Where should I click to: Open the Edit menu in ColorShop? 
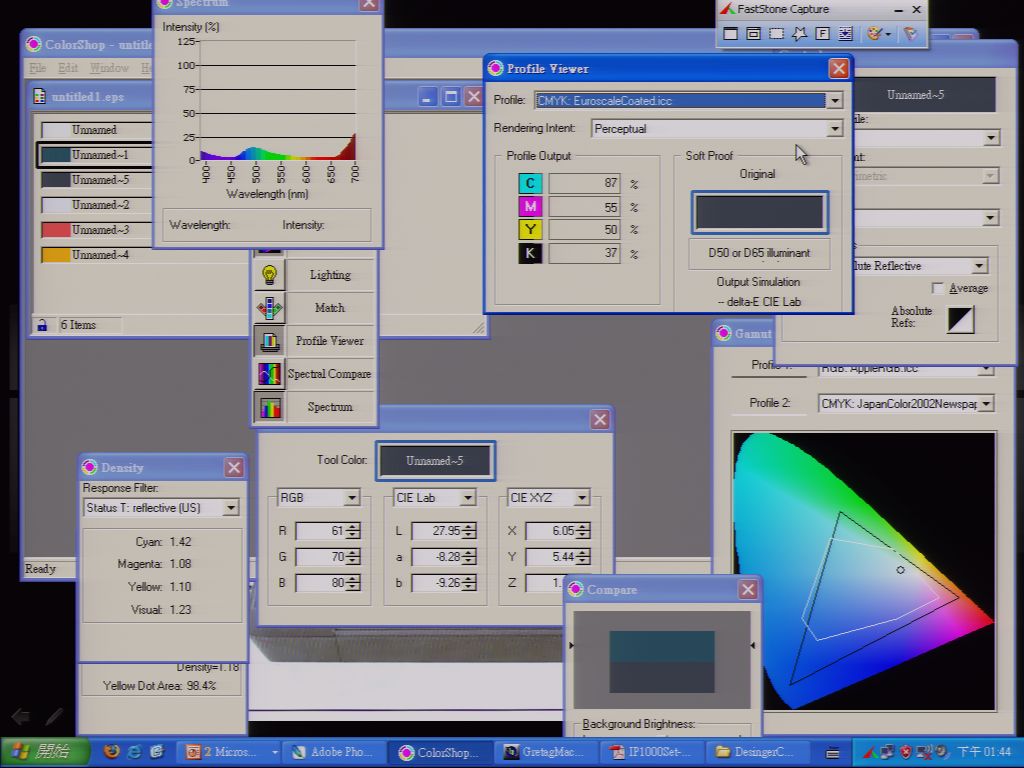coord(67,68)
